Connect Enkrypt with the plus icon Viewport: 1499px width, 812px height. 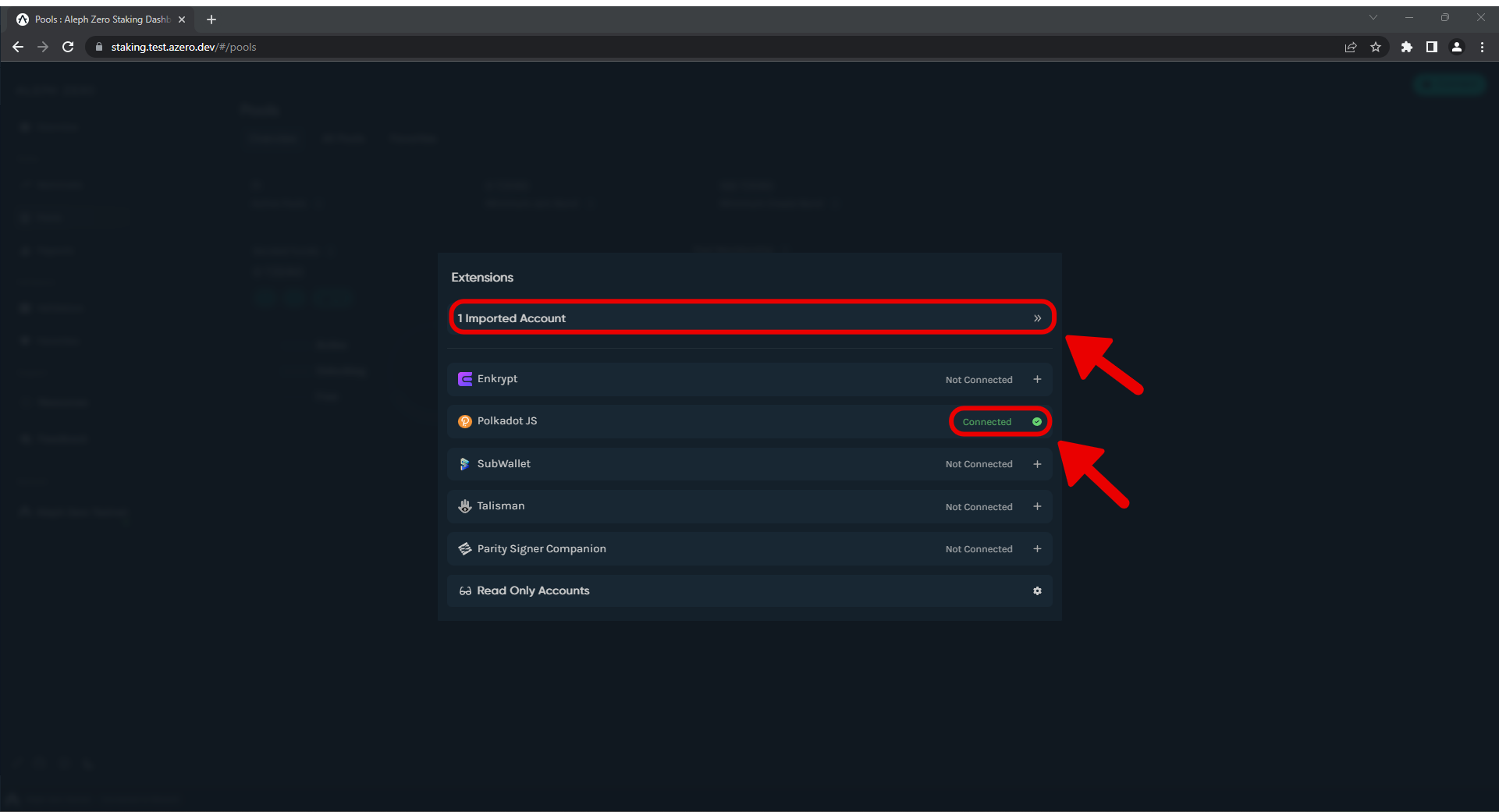coord(1037,379)
